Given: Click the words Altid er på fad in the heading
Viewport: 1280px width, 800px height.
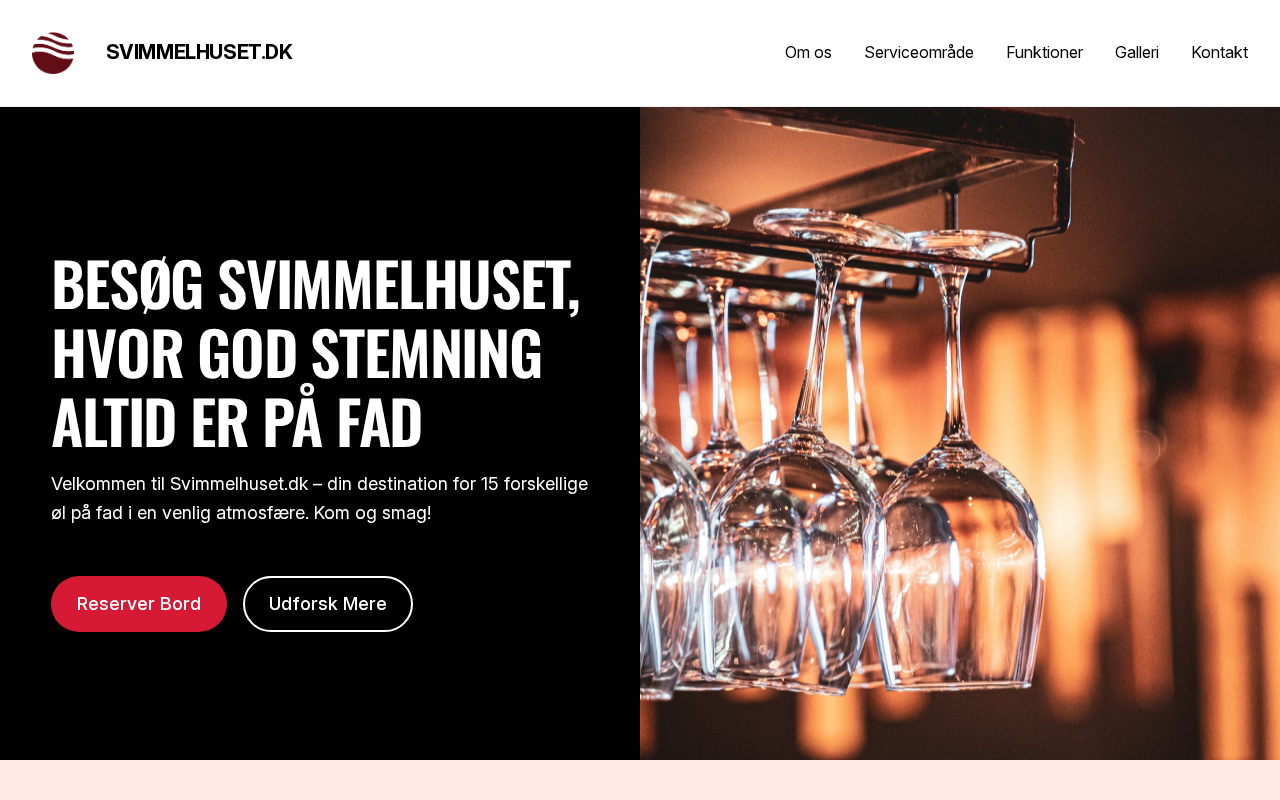Looking at the screenshot, I should pyautogui.click(x=237, y=422).
